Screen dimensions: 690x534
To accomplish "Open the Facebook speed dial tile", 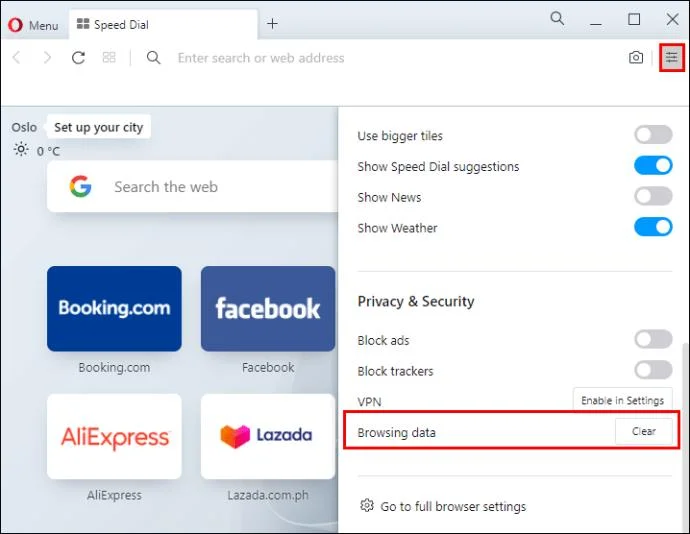I will (268, 309).
